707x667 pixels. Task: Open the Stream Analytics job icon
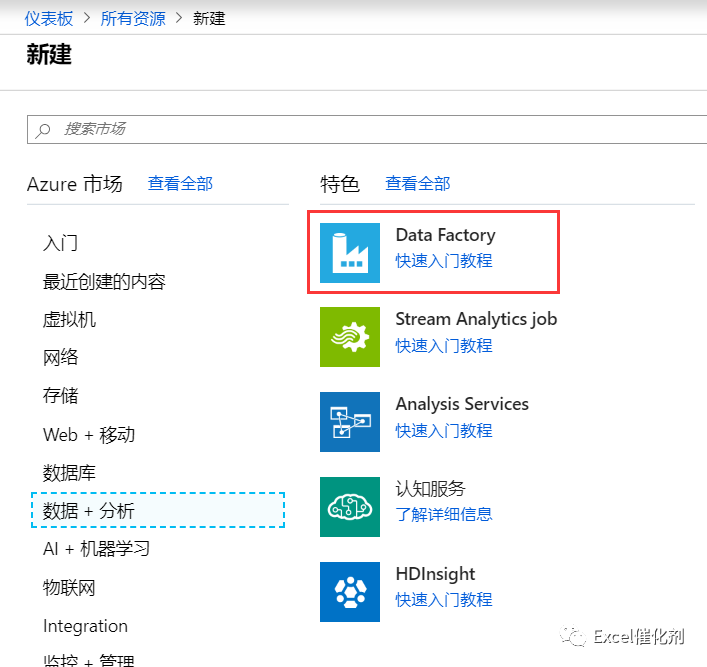350,337
